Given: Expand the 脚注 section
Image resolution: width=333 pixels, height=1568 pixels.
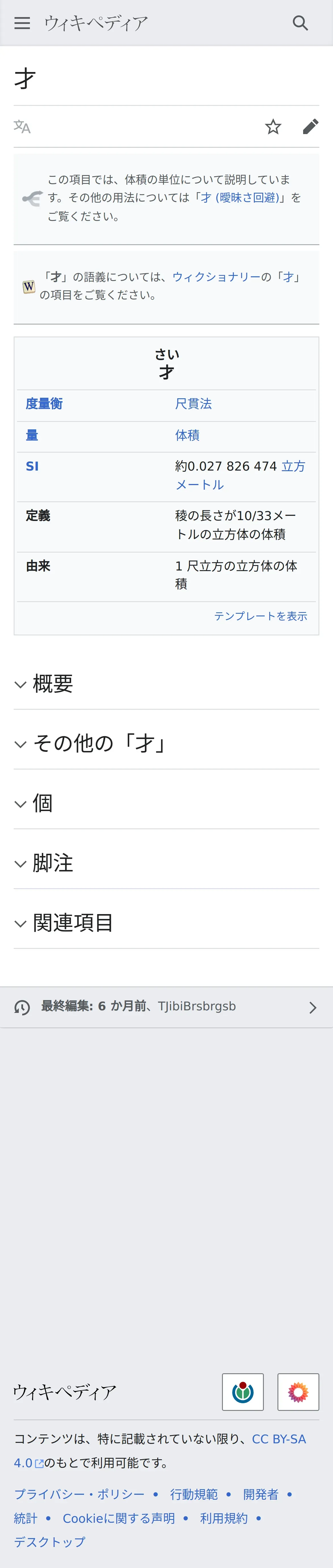Looking at the screenshot, I should tap(53, 863).
